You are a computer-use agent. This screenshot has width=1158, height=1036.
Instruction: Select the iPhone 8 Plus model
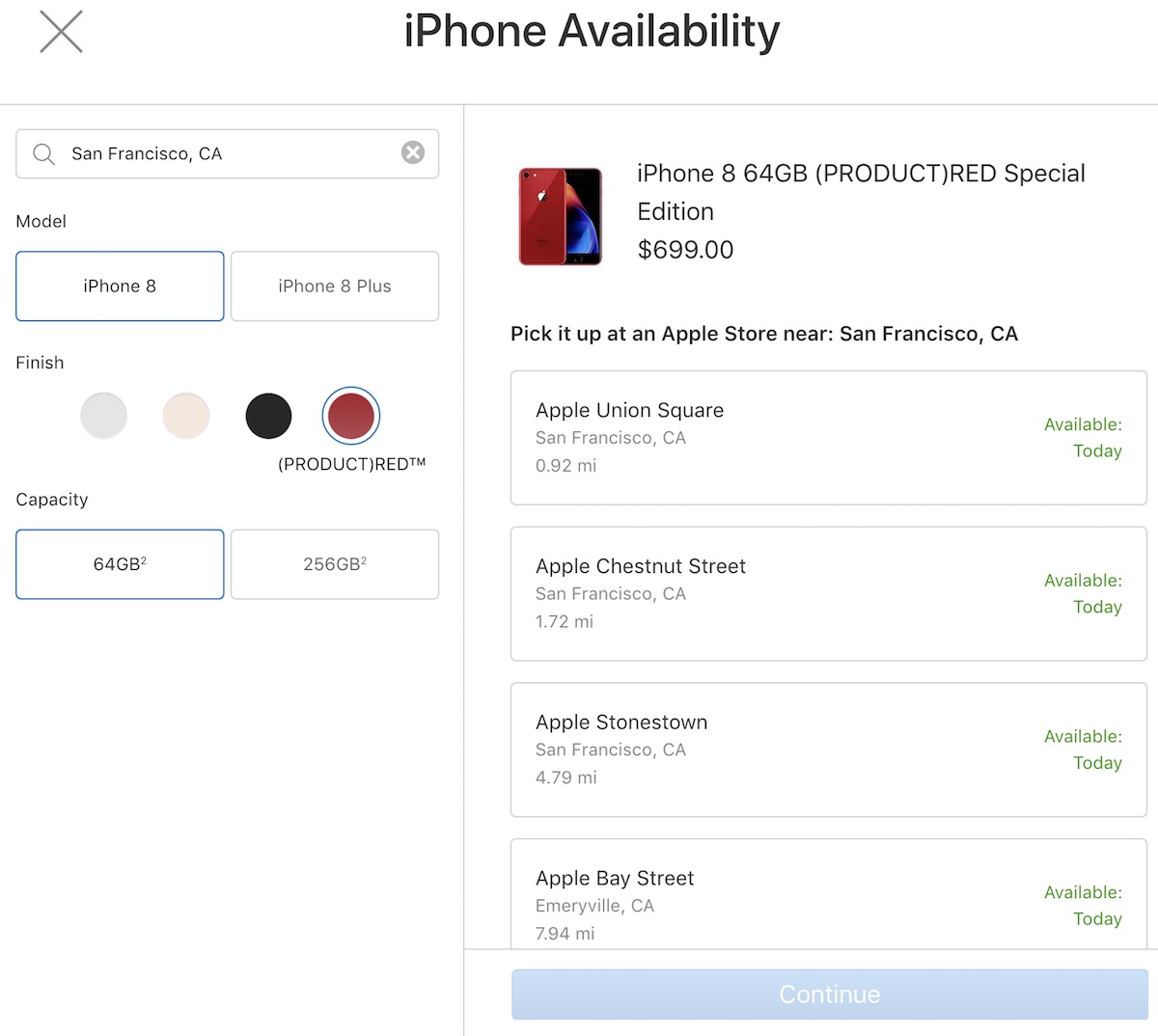coord(335,286)
